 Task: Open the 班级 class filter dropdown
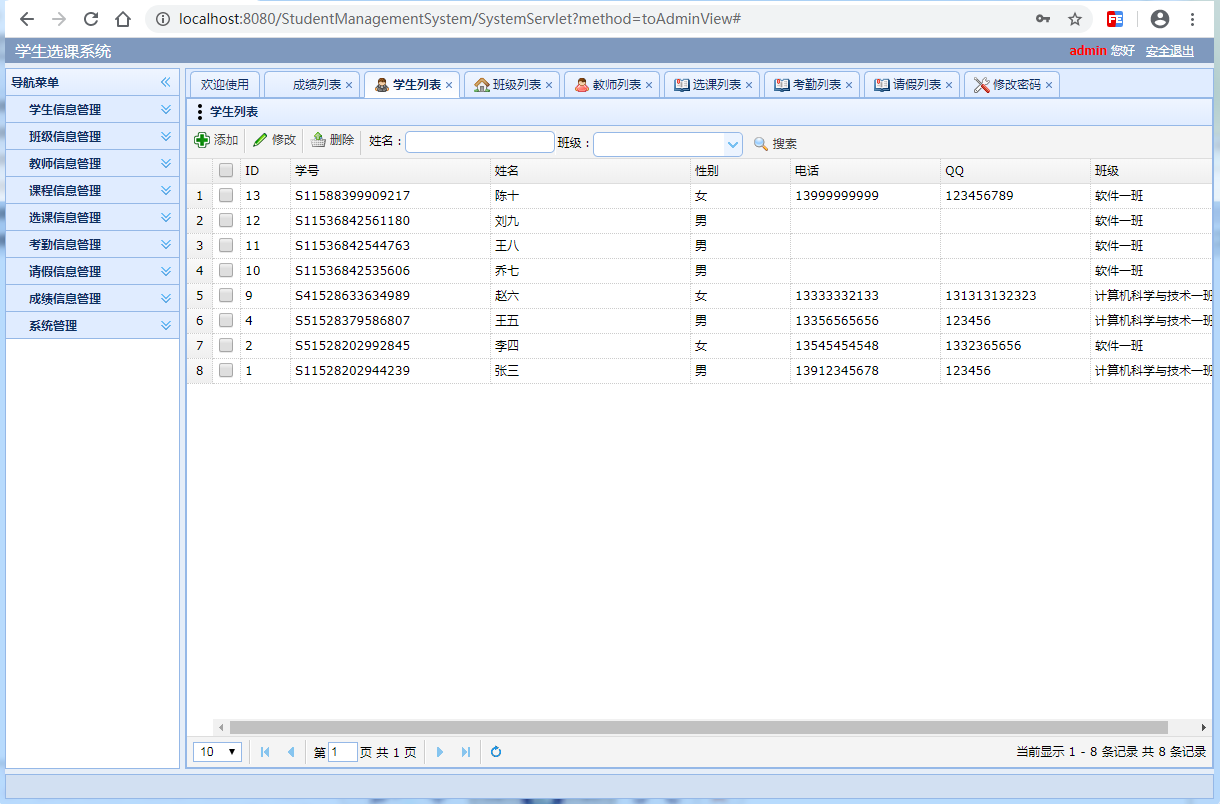pyautogui.click(x=733, y=144)
